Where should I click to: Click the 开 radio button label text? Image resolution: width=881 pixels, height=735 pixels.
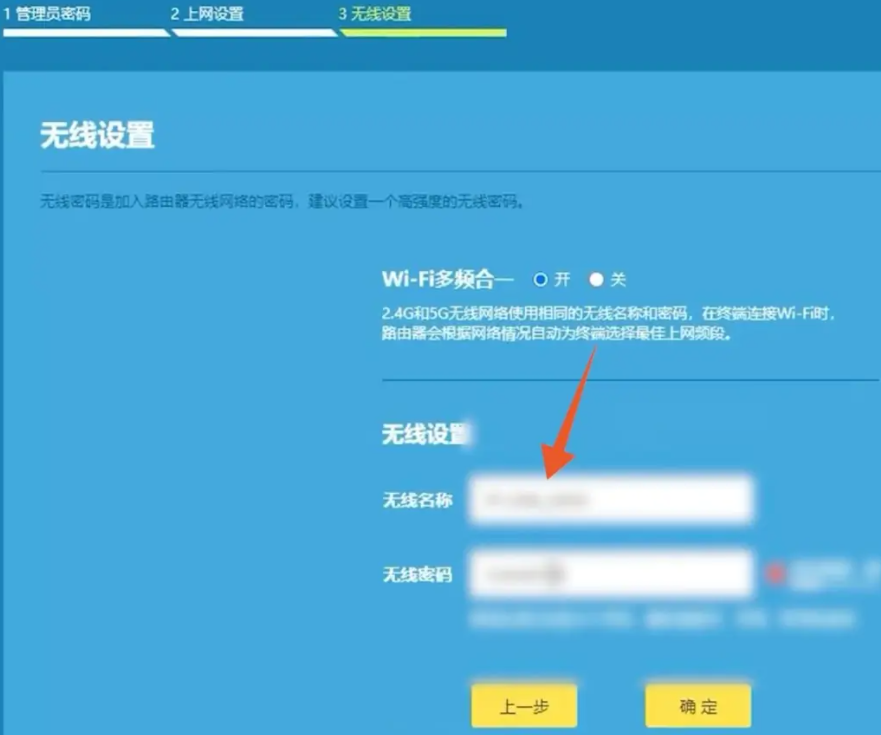pos(562,280)
